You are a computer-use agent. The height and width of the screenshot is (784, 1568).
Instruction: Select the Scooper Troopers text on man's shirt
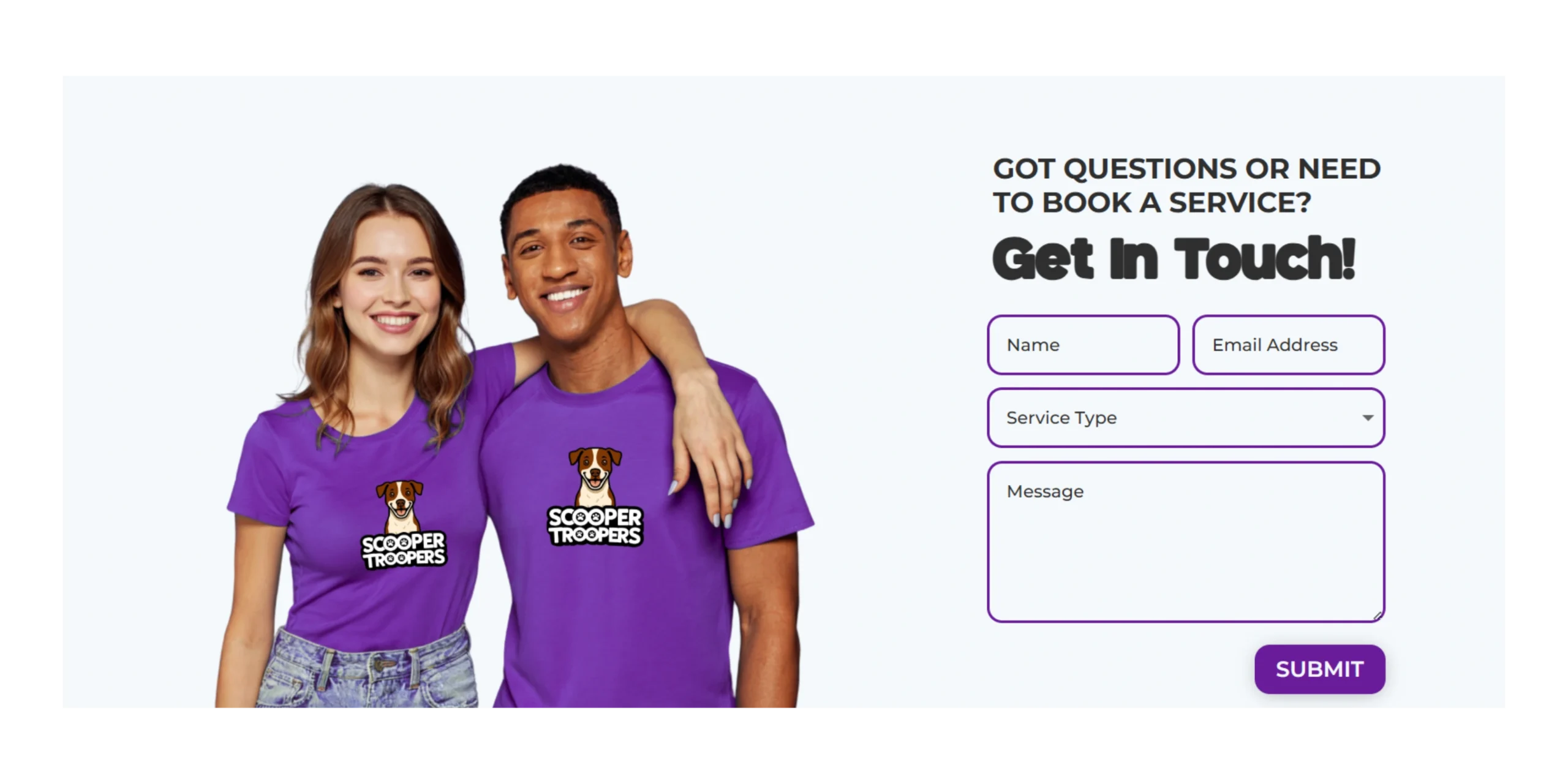(595, 526)
